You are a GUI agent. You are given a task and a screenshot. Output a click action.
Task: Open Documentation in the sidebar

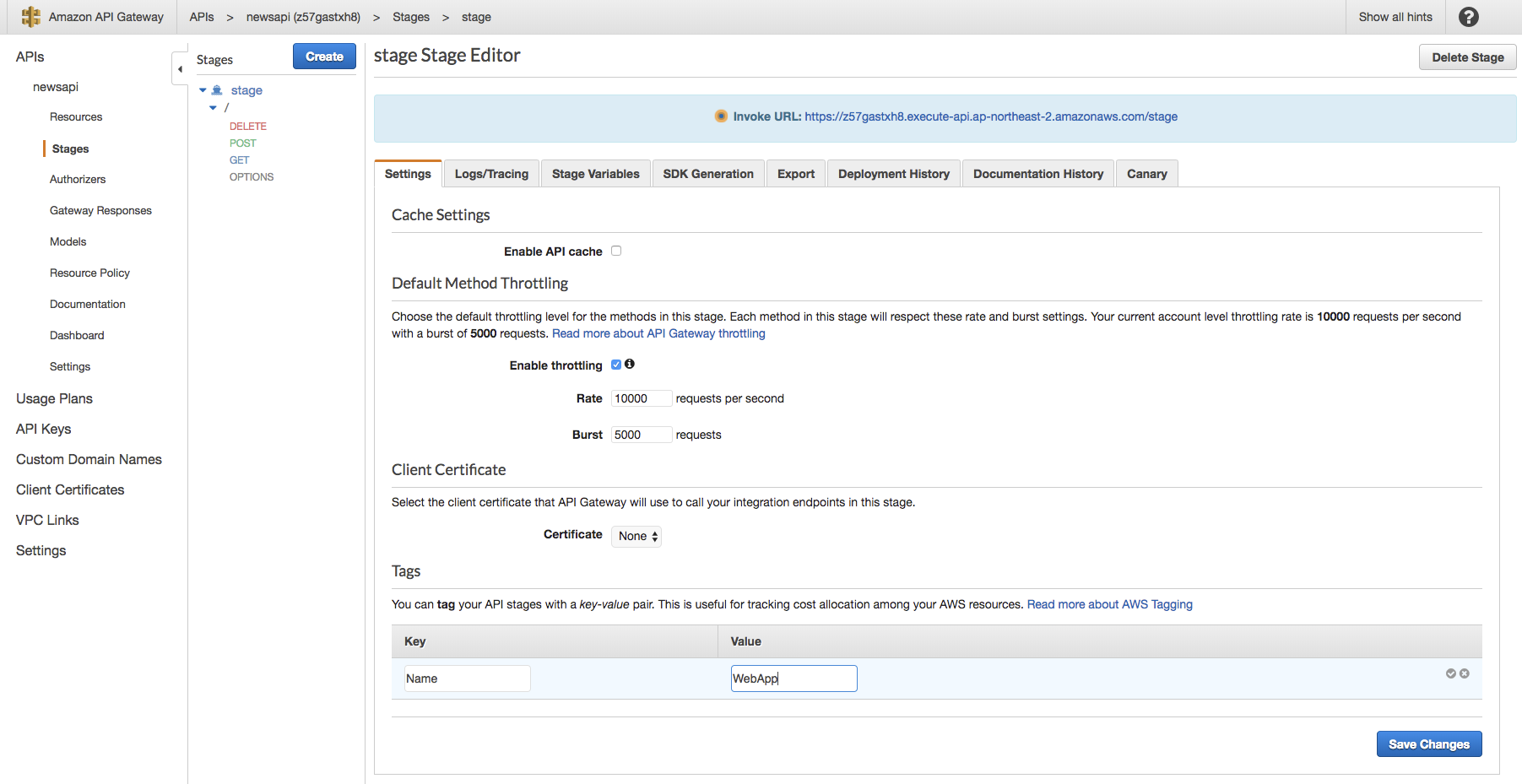click(88, 305)
